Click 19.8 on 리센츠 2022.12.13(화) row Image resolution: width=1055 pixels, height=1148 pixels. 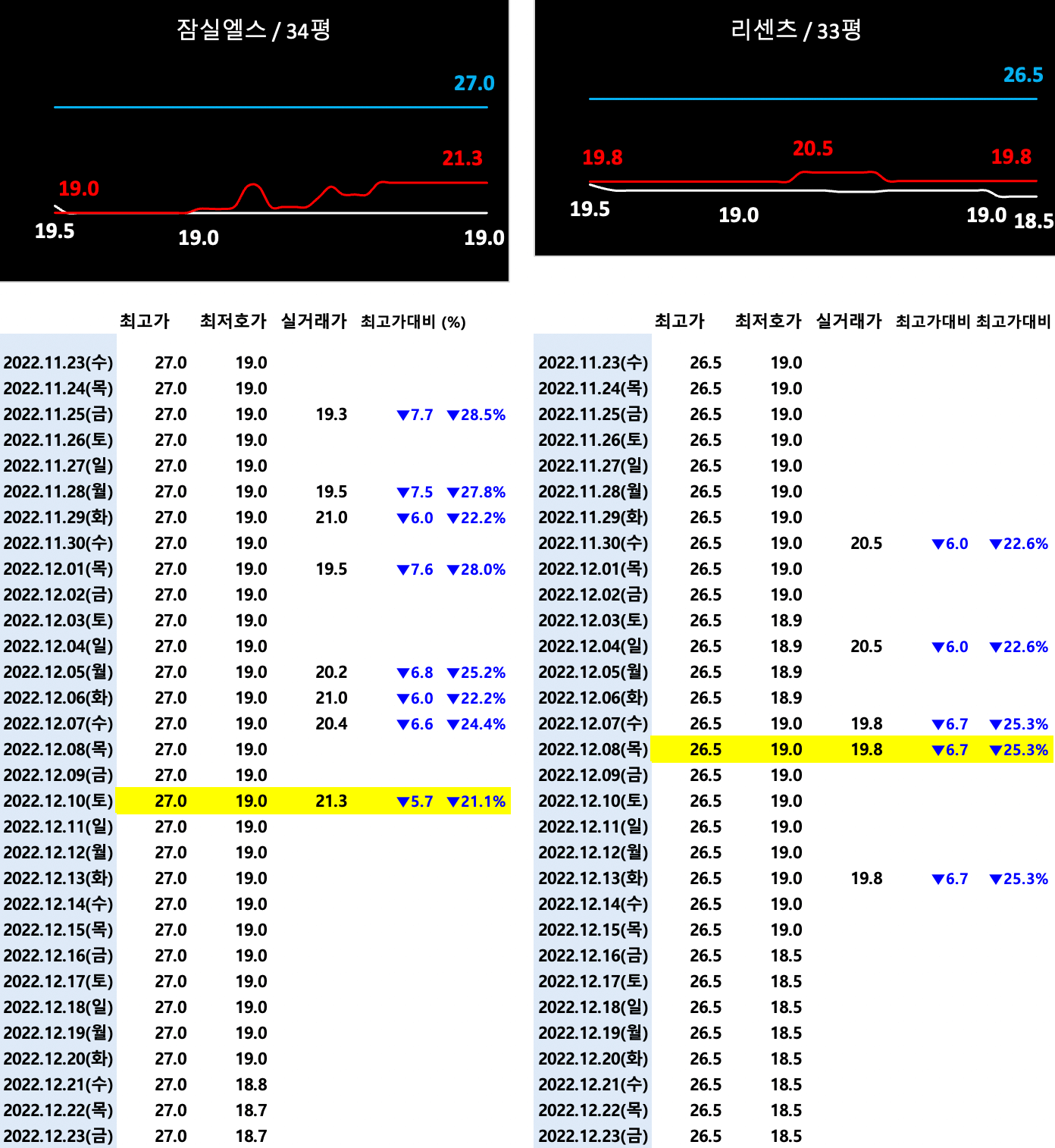click(866, 879)
